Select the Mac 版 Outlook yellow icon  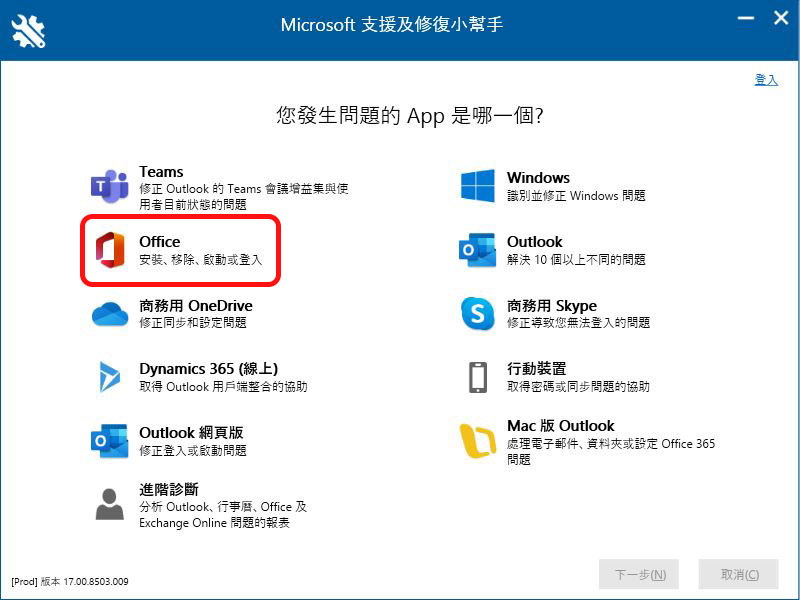[x=478, y=441]
